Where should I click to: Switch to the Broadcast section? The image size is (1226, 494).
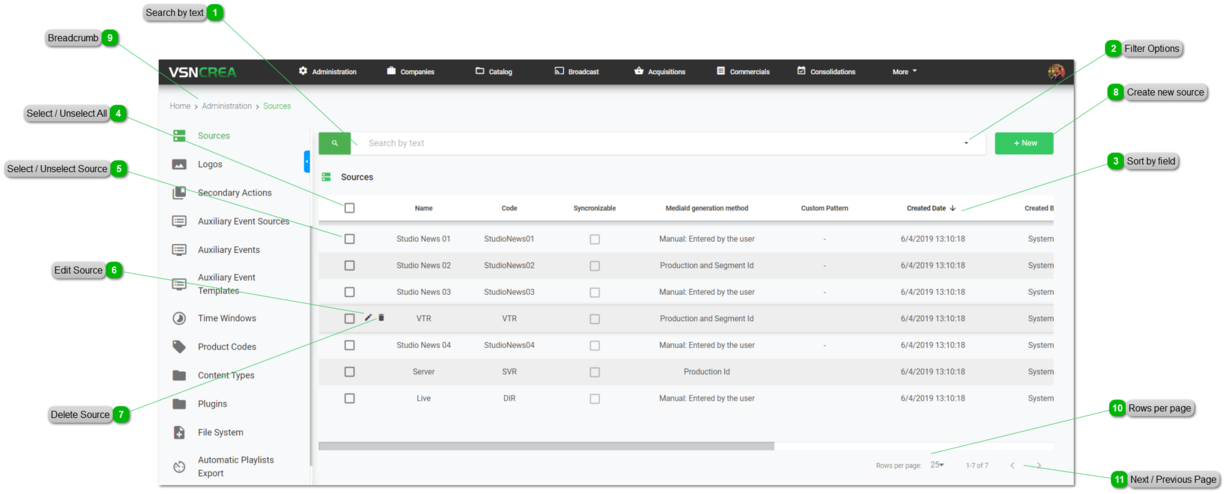pyautogui.click(x=577, y=72)
